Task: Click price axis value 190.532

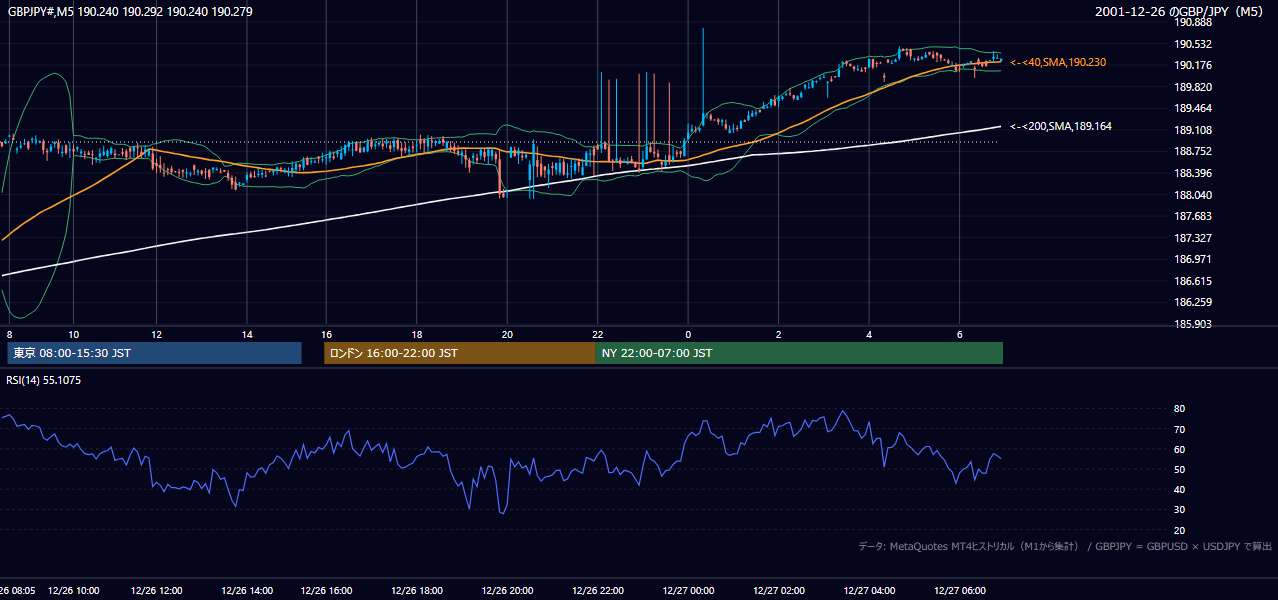Action: [1193, 44]
